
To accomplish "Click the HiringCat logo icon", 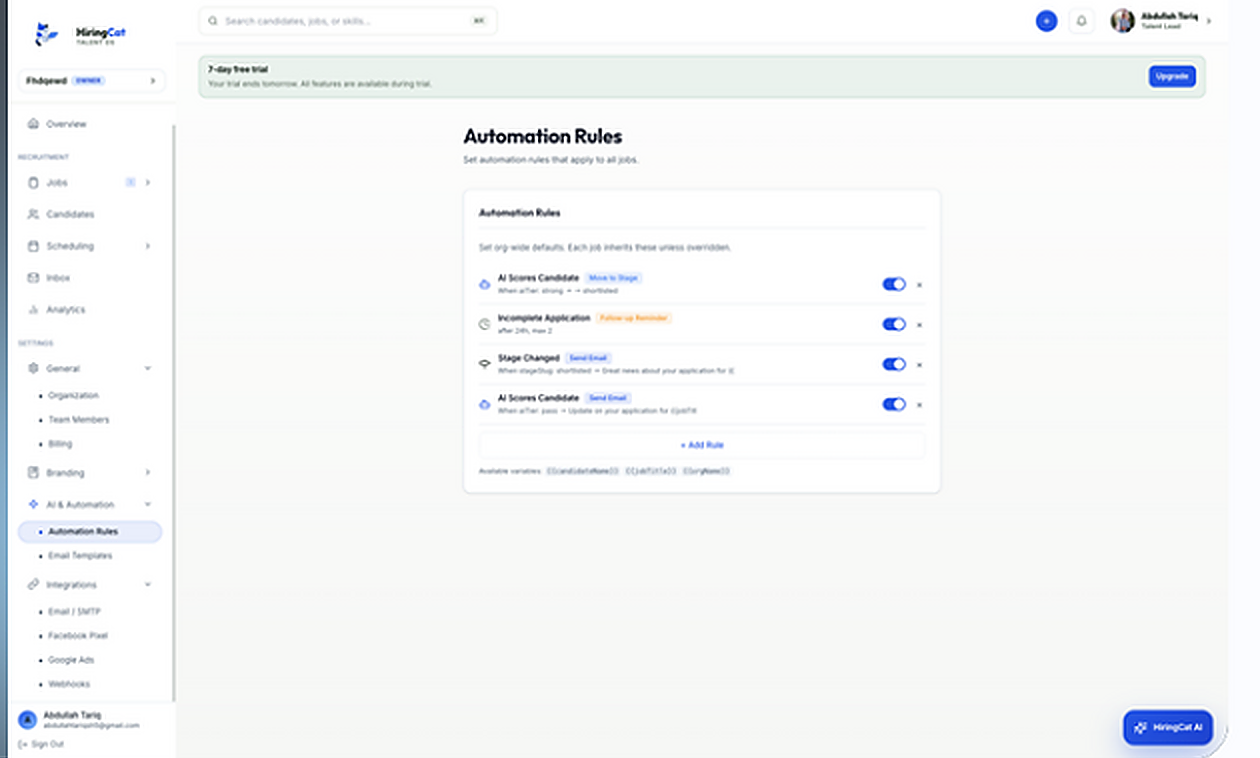I will pyautogui.click(x=44, y=34).
